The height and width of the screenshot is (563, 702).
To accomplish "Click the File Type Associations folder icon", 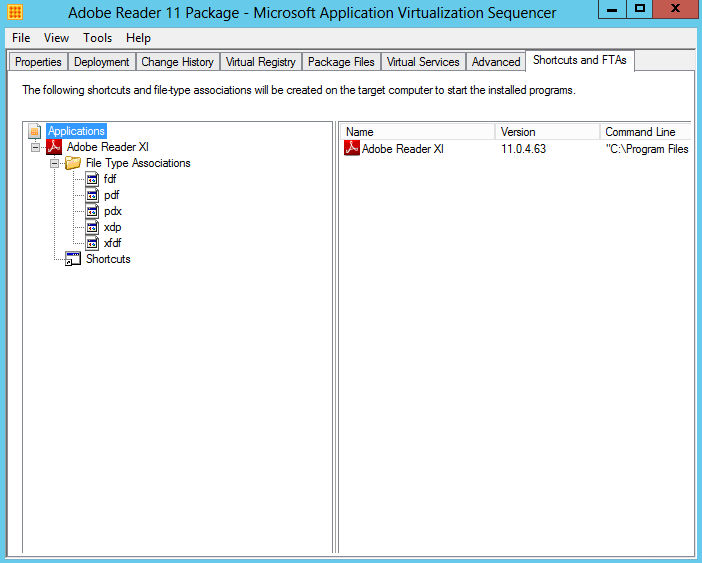I will point(73,163).
